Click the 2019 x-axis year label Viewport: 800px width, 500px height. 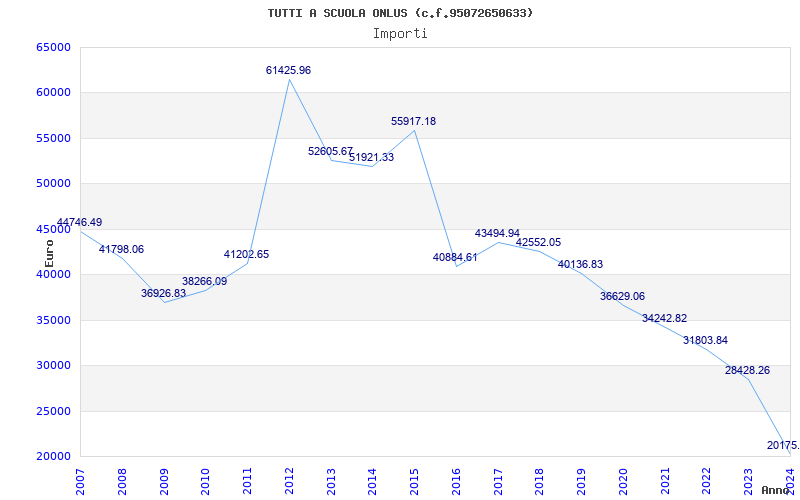click(582, 482)
